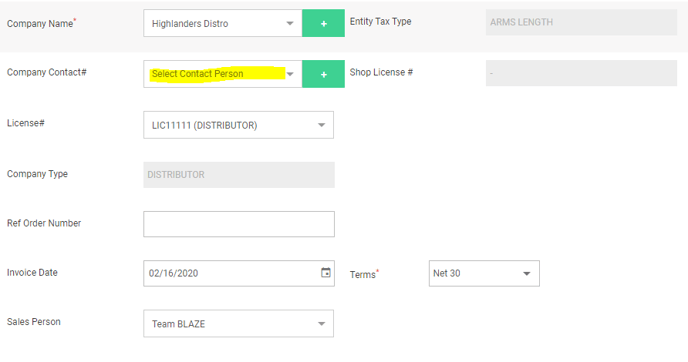Click the Ref Order Number label
688x362 pixels.
tap(44, 223)
